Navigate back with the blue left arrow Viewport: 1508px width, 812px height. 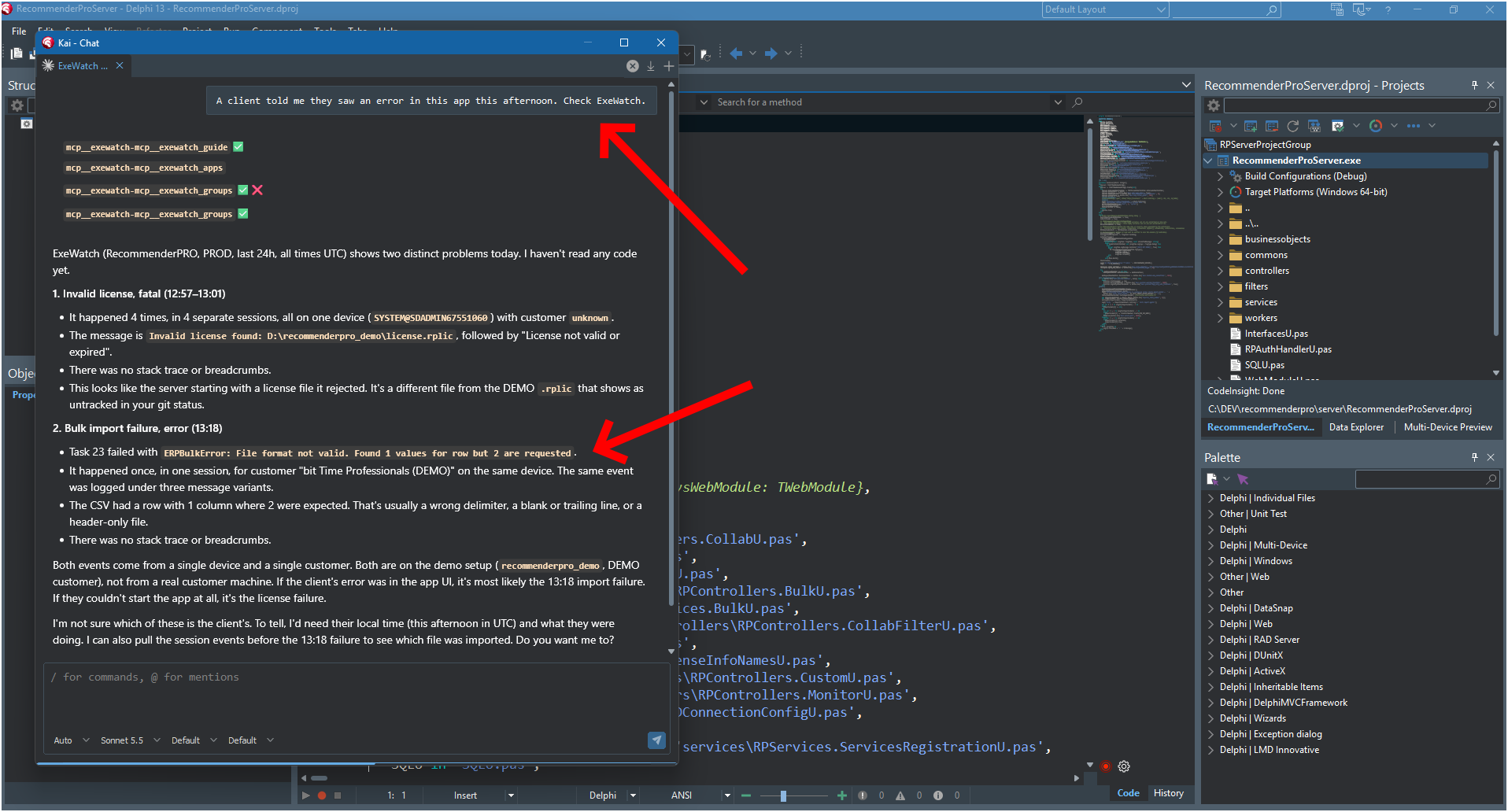736,54
